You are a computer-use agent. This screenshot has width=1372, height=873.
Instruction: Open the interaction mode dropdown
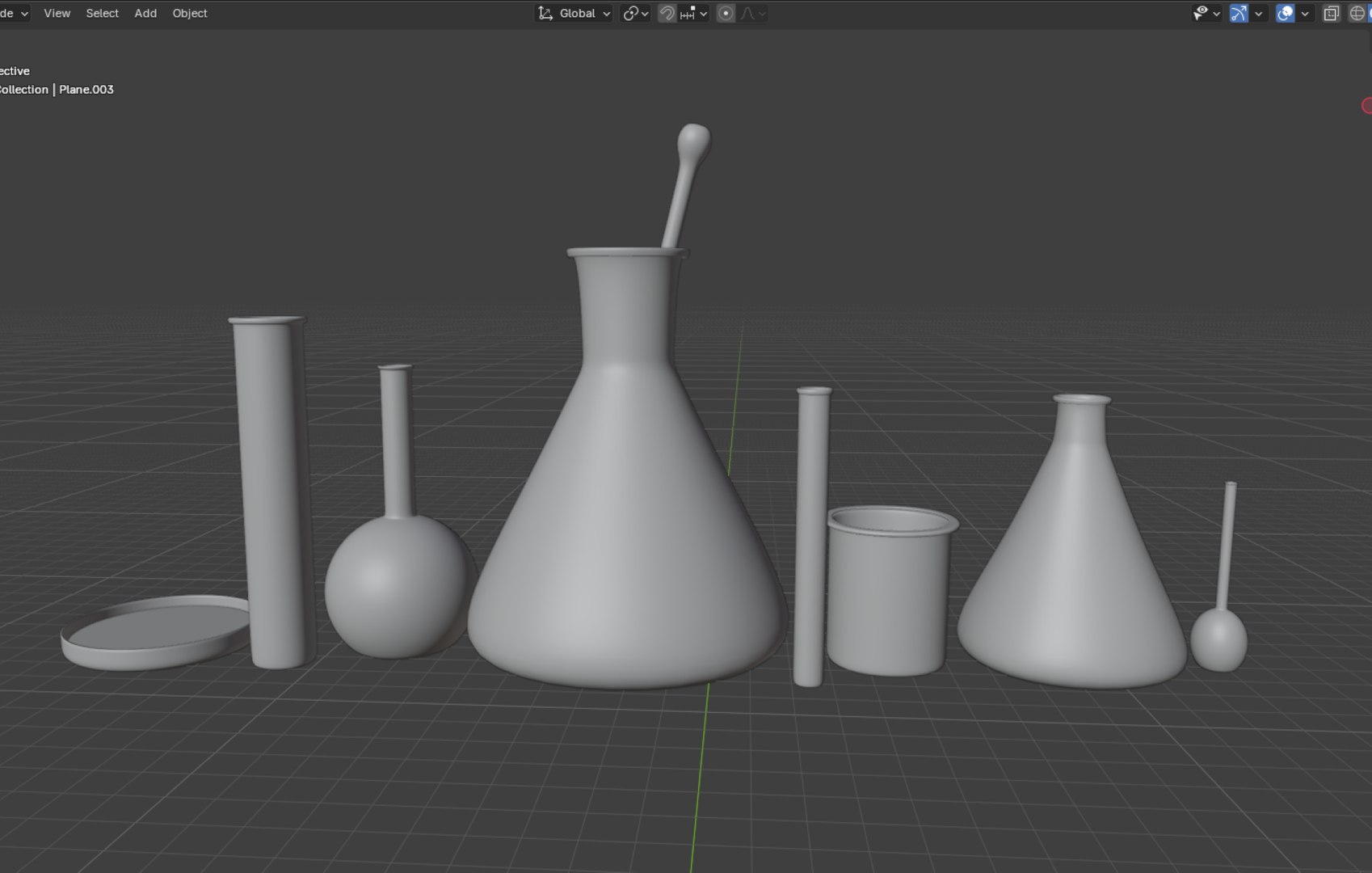pyautogui.click(x=14, y=13)
